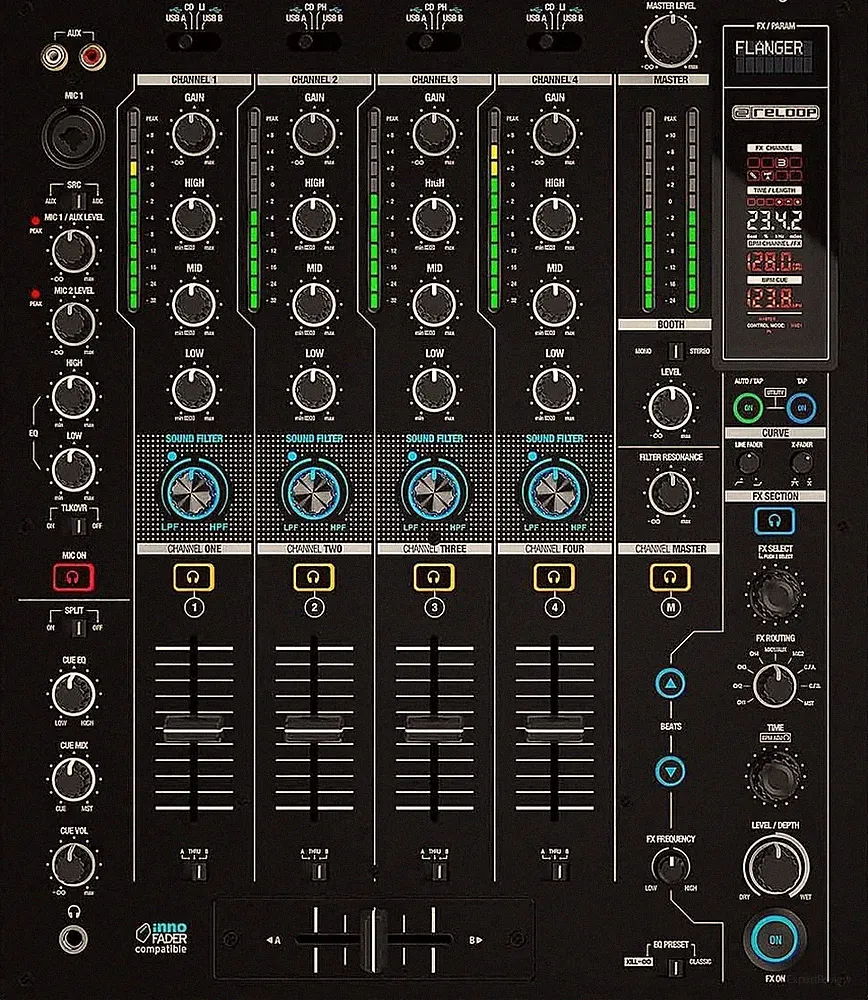Viewport: 868px width, 1000px height.
Task: Toggle the Channel One headphone cue button
Action: 194,577
